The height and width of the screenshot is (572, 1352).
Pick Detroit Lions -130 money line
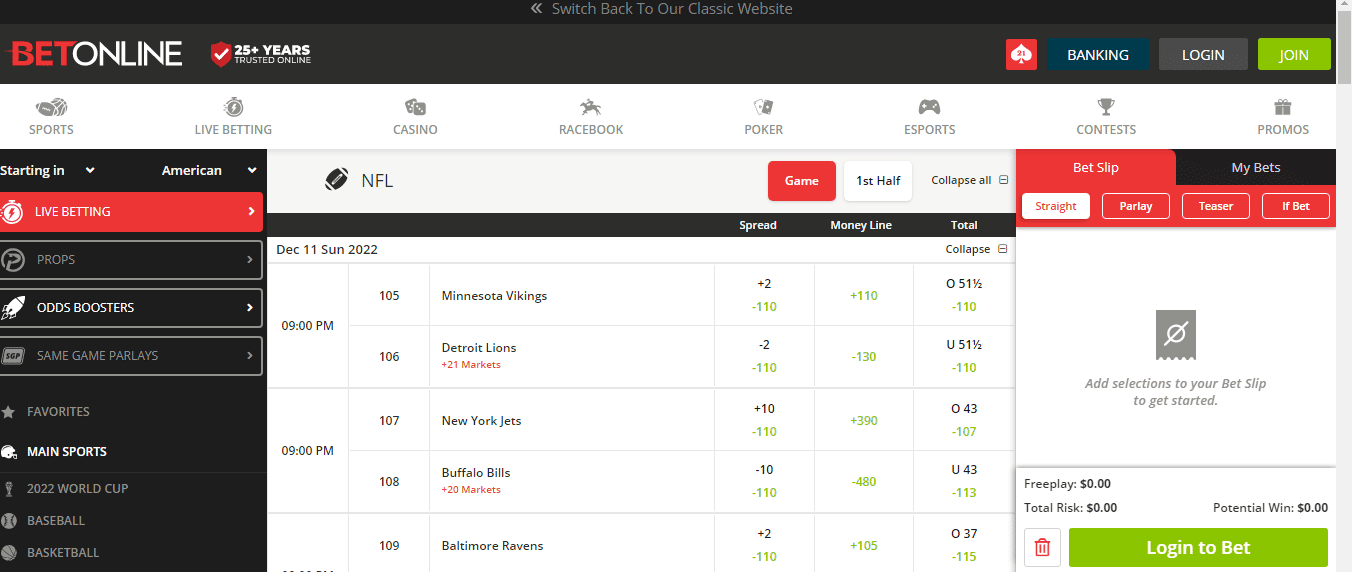864,356
